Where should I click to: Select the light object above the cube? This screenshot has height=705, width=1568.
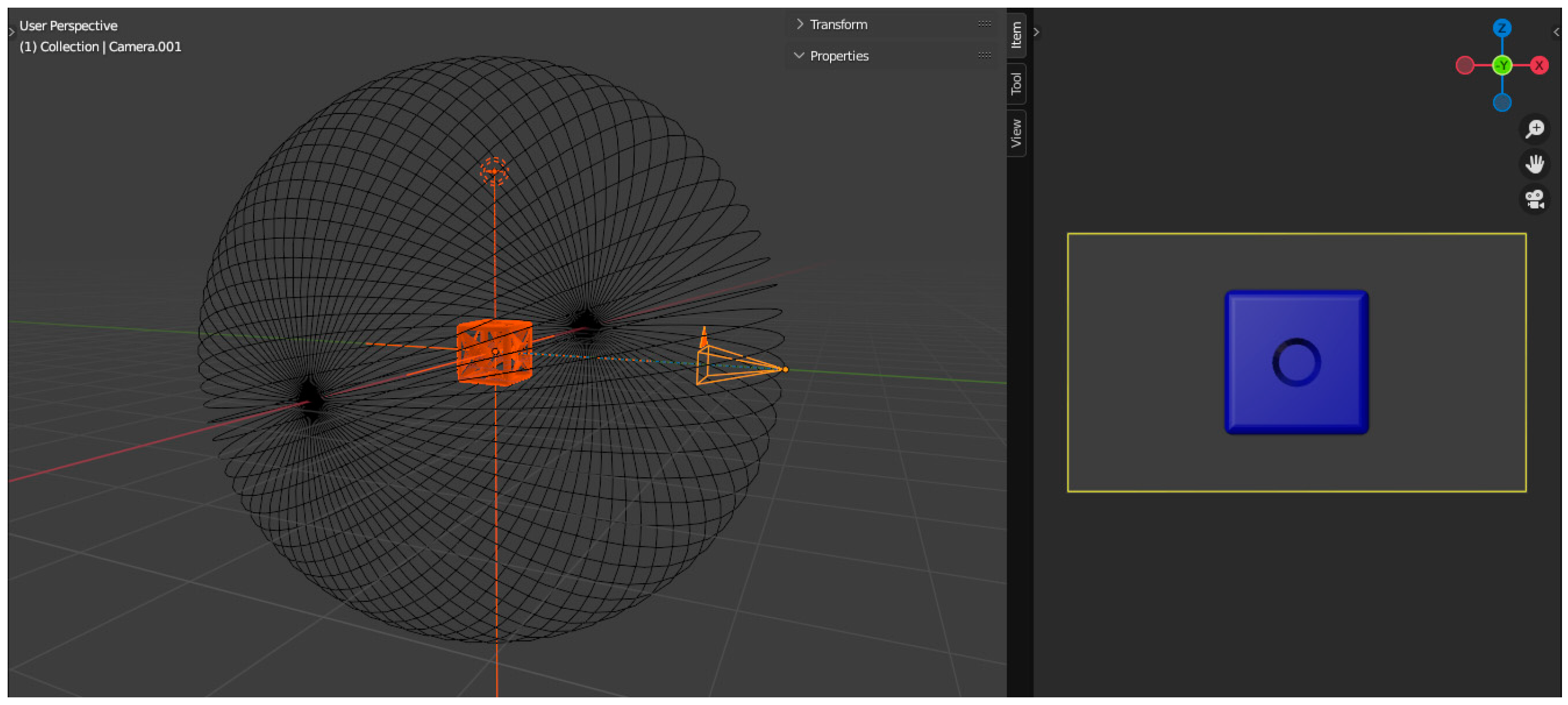coord(494,171)
